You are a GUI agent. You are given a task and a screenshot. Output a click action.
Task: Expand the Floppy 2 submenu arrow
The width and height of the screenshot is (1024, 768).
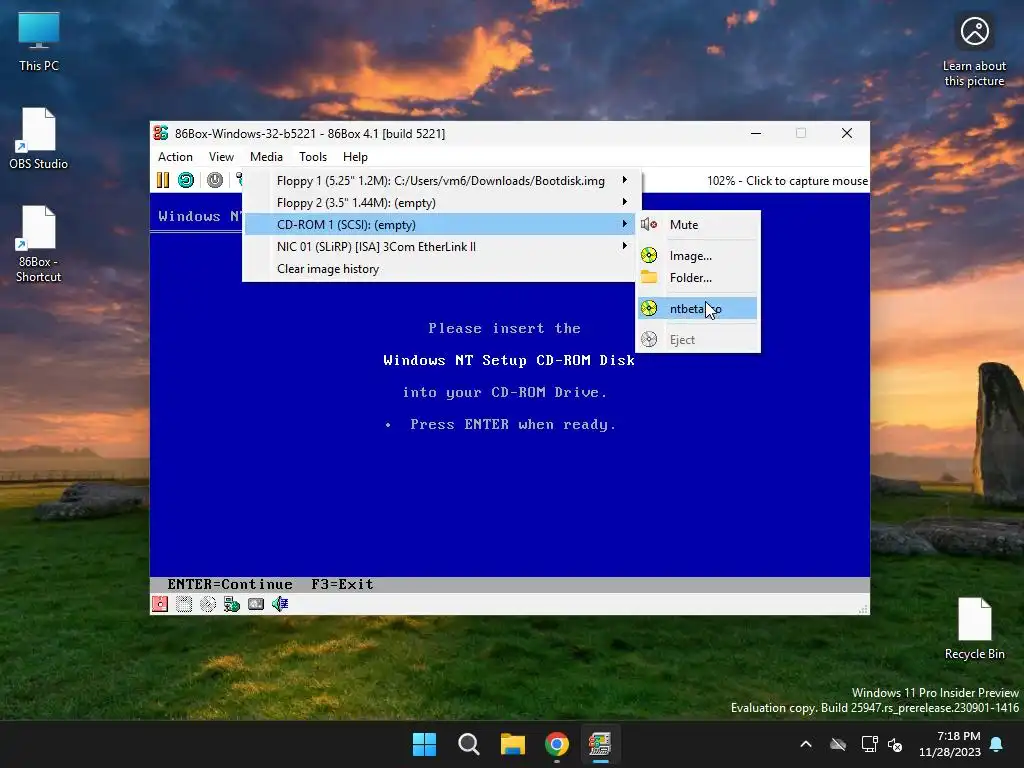click(624, 202)
